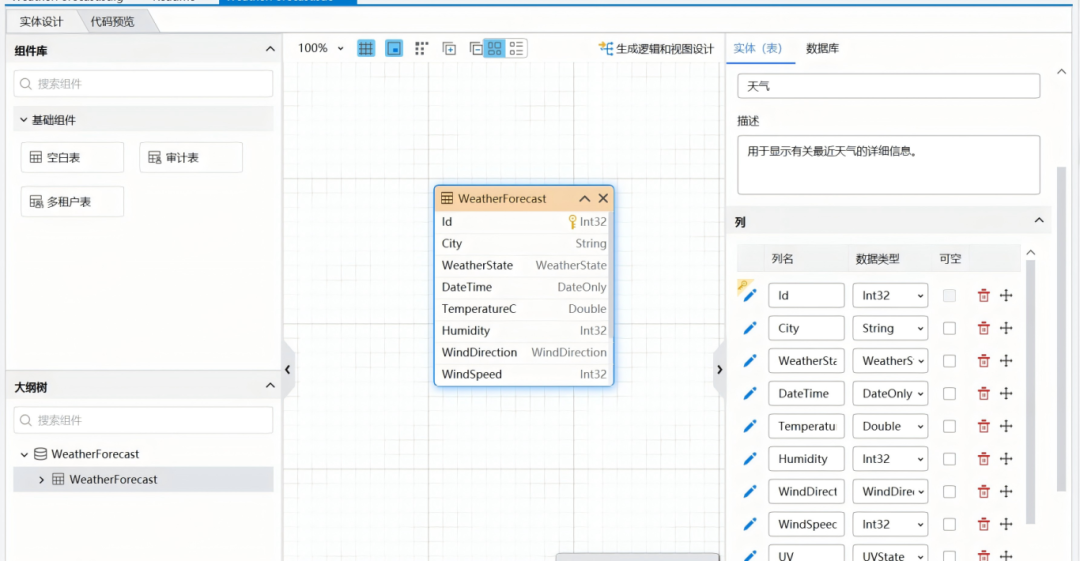Click move handle of City column
Screen dimensions: 1080x561
[x=1006, y=328]
